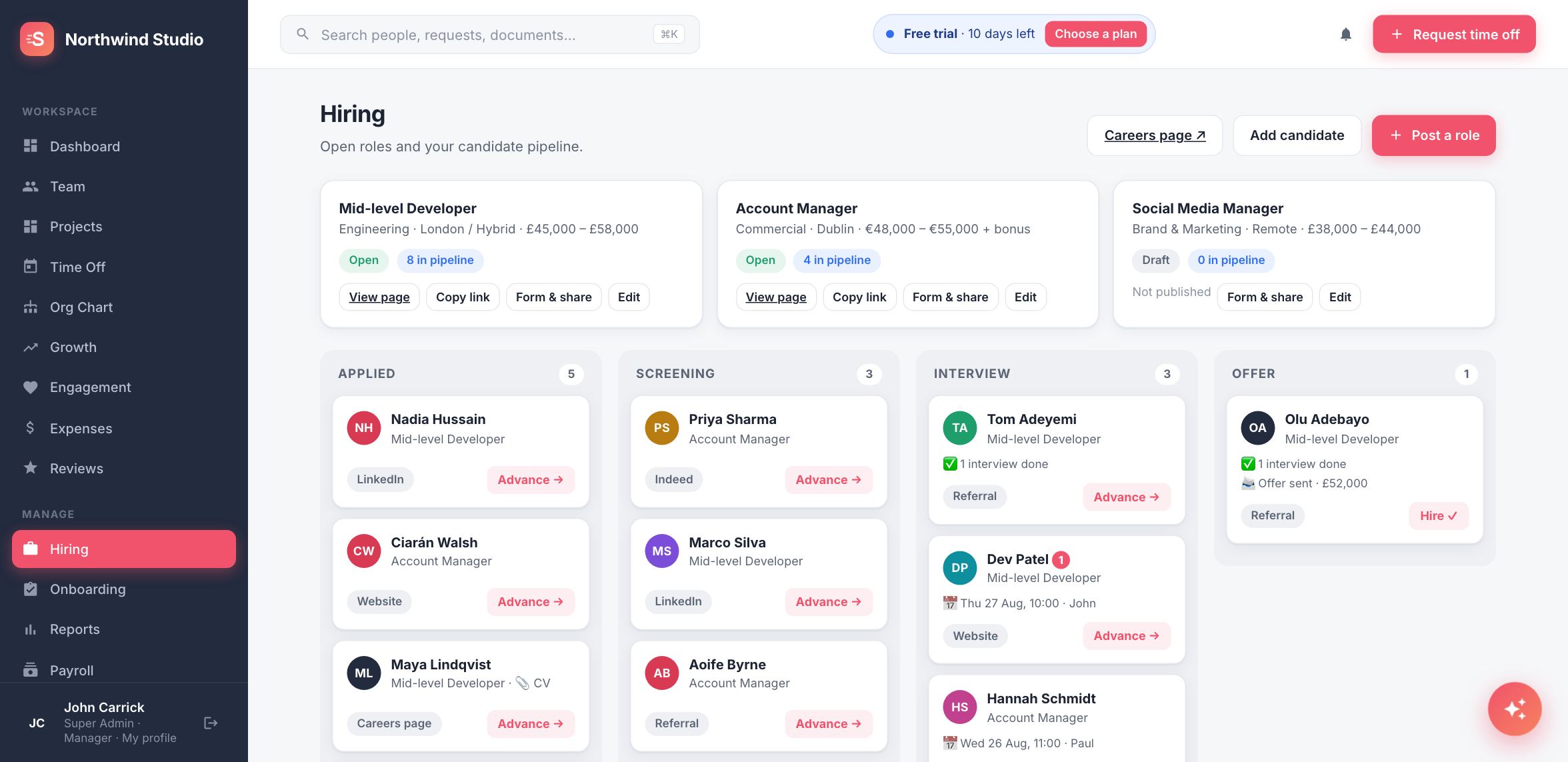The width and height of the screenshot is (1568, 762).
Task: Open Onboarding from the sidebar
Action: [x=124, y=589]
